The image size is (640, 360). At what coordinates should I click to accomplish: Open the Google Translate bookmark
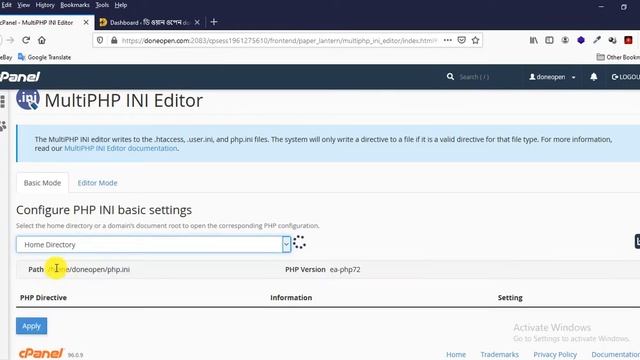[44, 57]
